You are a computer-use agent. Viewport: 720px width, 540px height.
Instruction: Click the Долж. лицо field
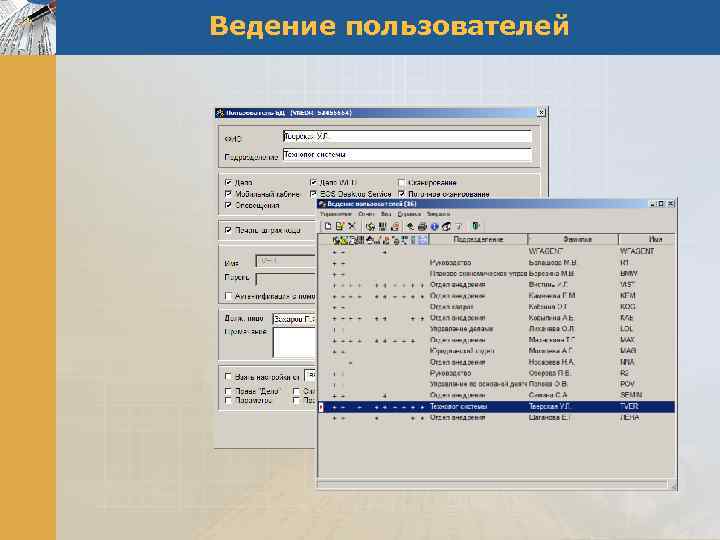294,319
